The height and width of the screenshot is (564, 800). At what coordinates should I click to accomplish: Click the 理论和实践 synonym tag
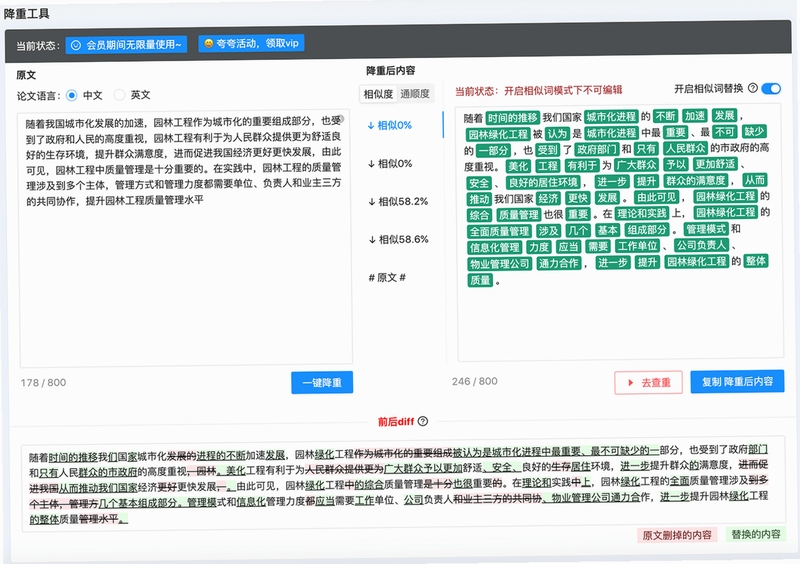(641, 213)
